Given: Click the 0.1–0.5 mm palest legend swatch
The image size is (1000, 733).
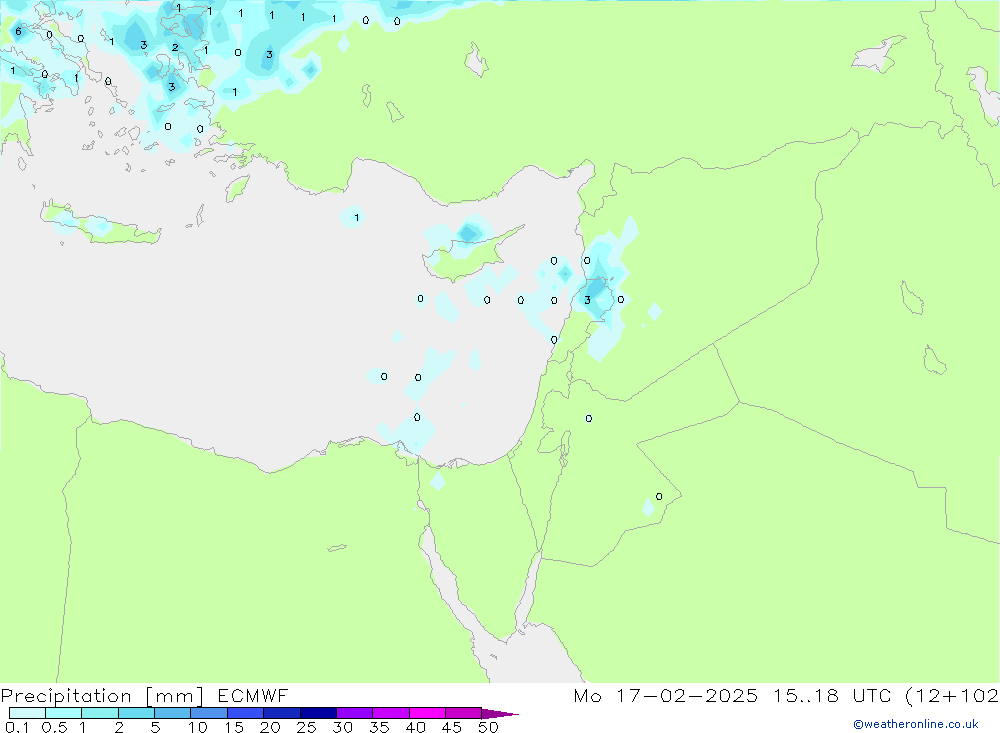Looking at the screenshot, I should 27,713.
